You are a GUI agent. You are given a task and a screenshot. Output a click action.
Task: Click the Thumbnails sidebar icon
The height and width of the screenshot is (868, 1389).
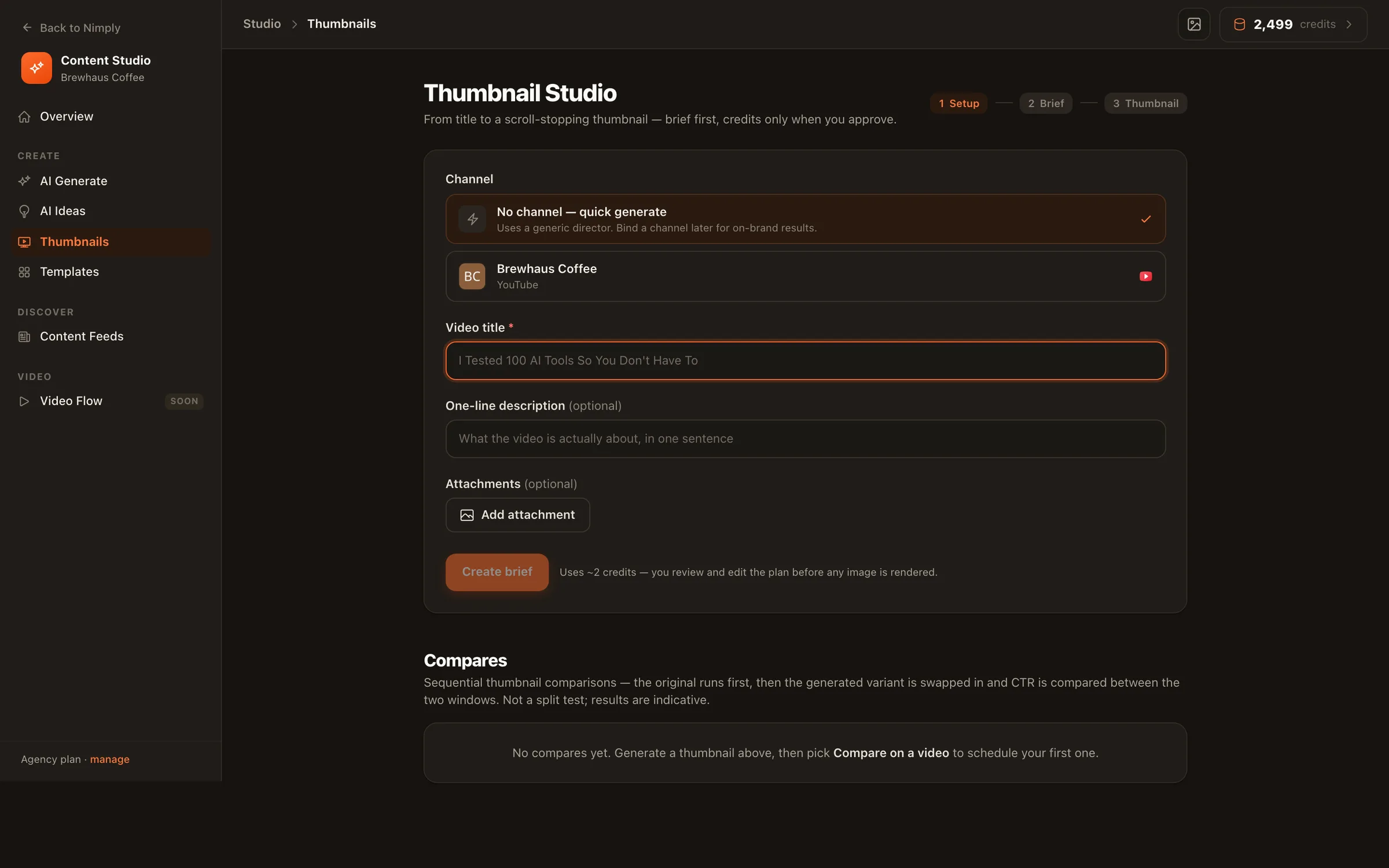click(24, 242)
